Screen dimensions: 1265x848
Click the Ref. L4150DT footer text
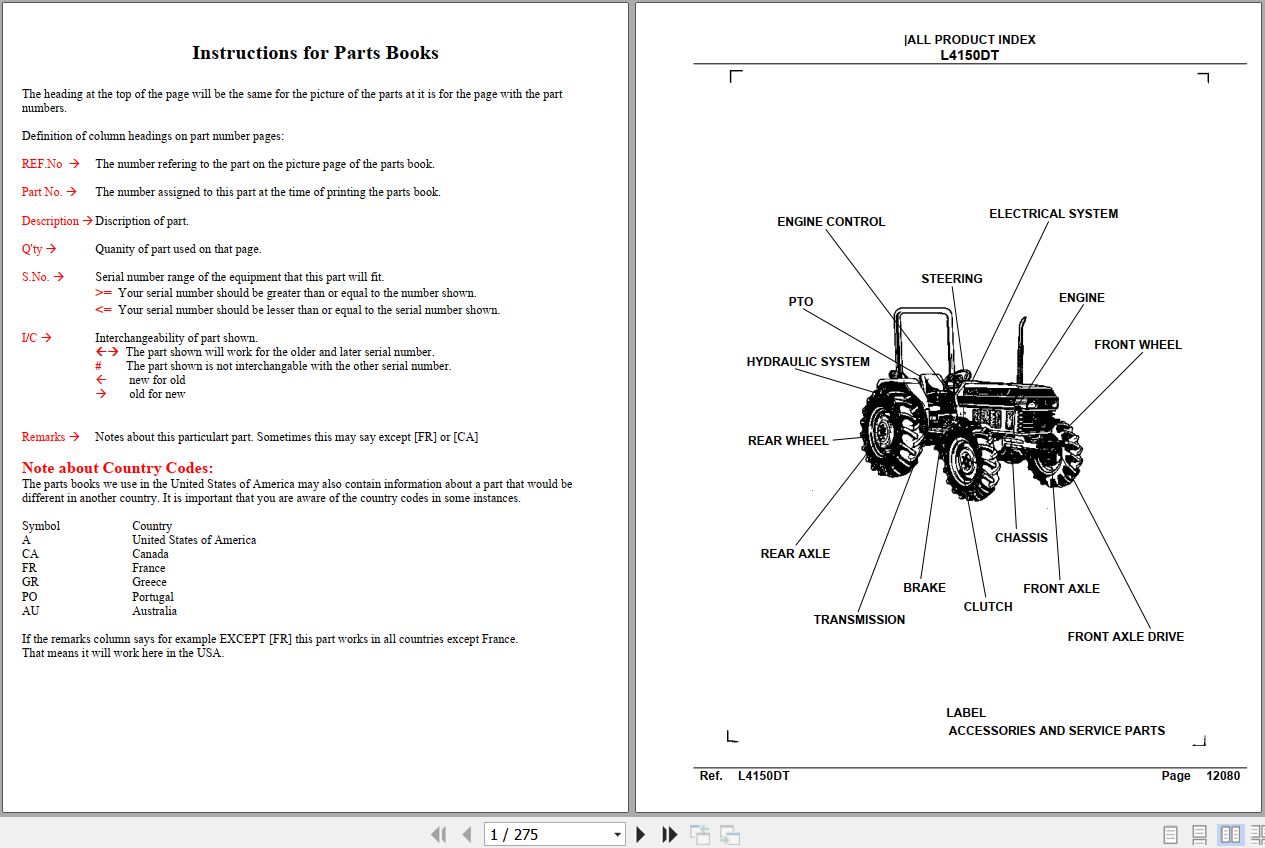[x=744, y=776]
